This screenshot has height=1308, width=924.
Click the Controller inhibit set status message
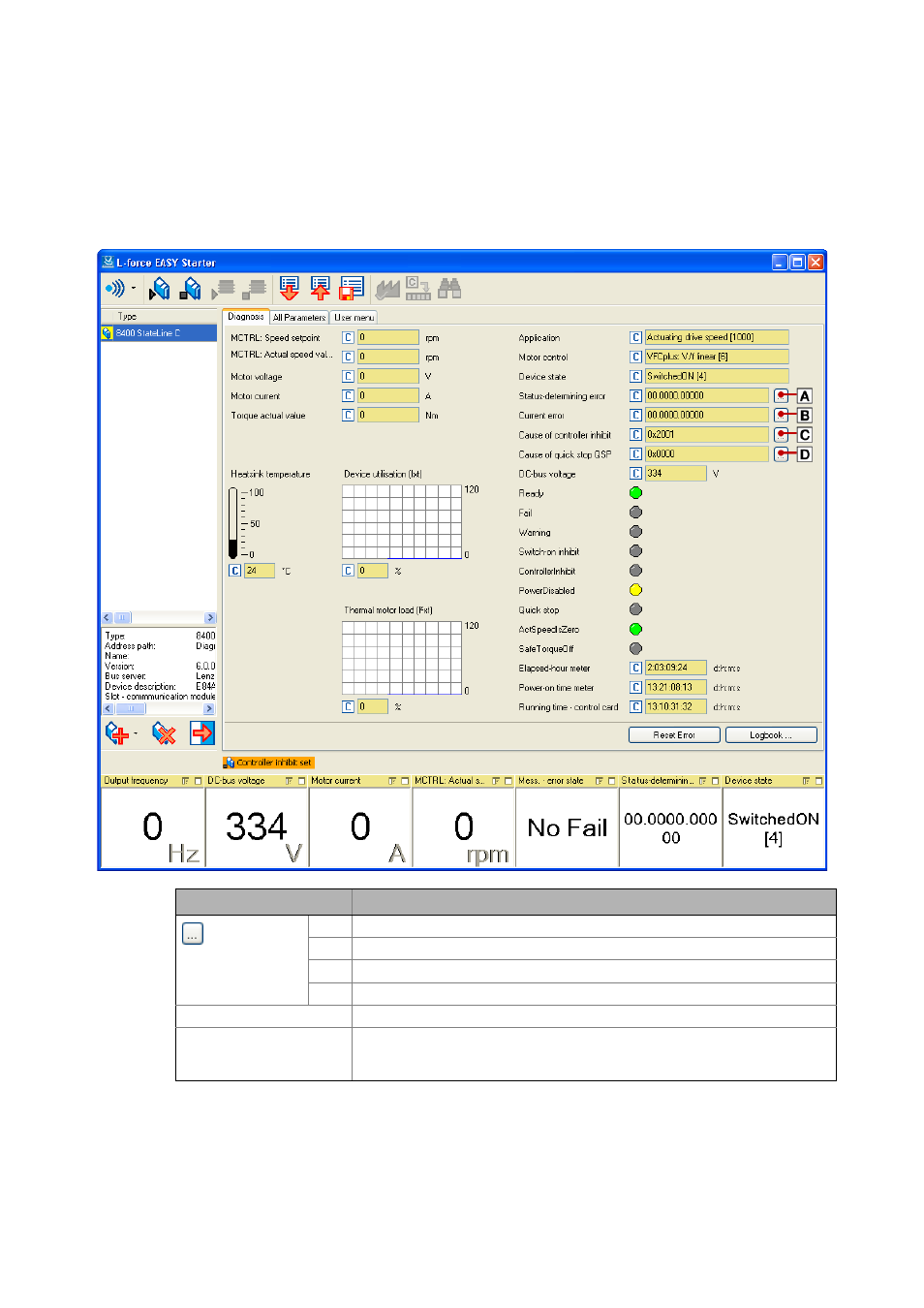pyautogui.click(x=268, y=763)
